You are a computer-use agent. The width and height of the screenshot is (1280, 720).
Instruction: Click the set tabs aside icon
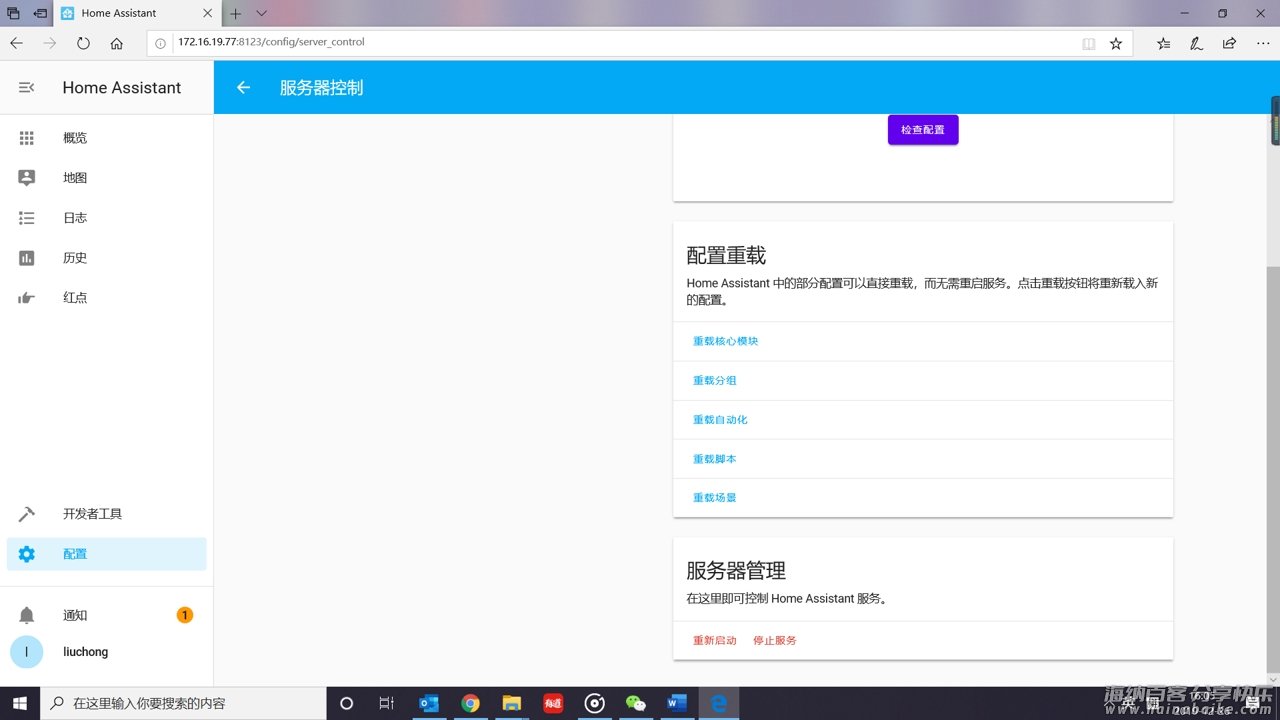[40, 14]
